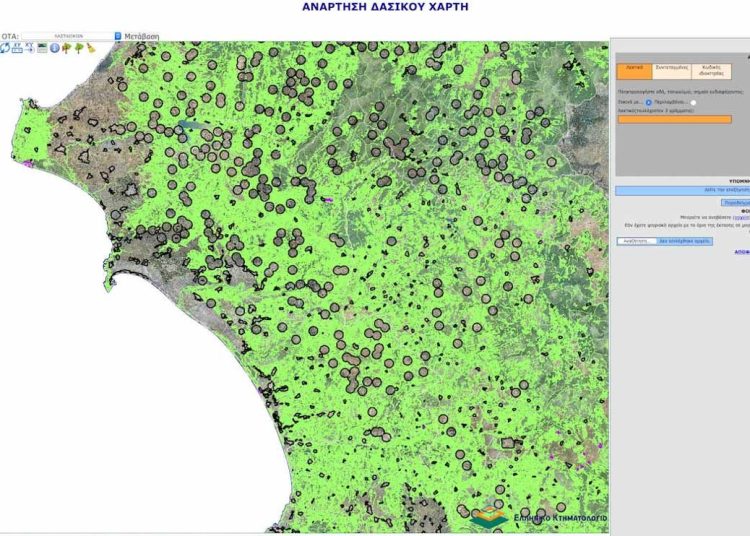Click the map image layer icon

pos(42,48)
